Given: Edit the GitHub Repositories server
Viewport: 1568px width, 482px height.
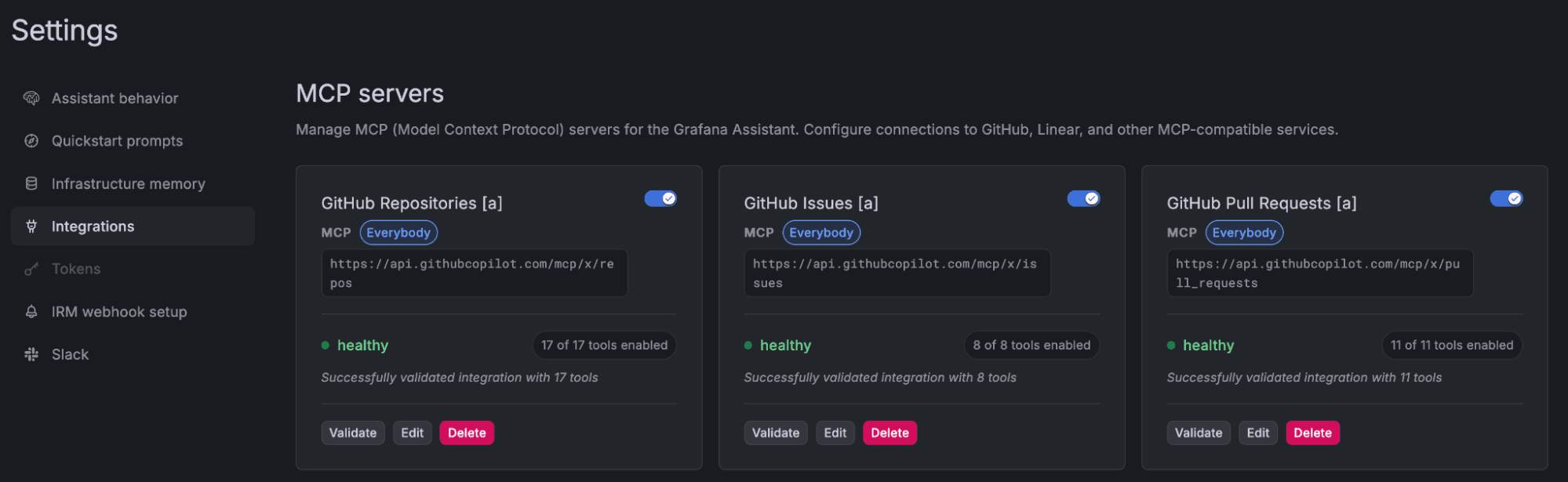Looking at the screenshot, I should tap(413, 433).
